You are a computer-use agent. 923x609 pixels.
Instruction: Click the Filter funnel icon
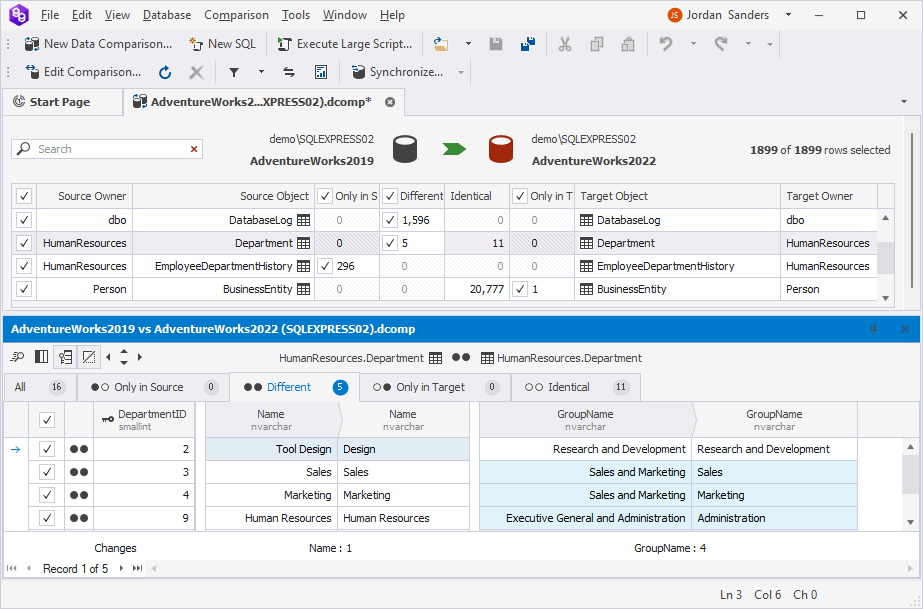[234, 72]
